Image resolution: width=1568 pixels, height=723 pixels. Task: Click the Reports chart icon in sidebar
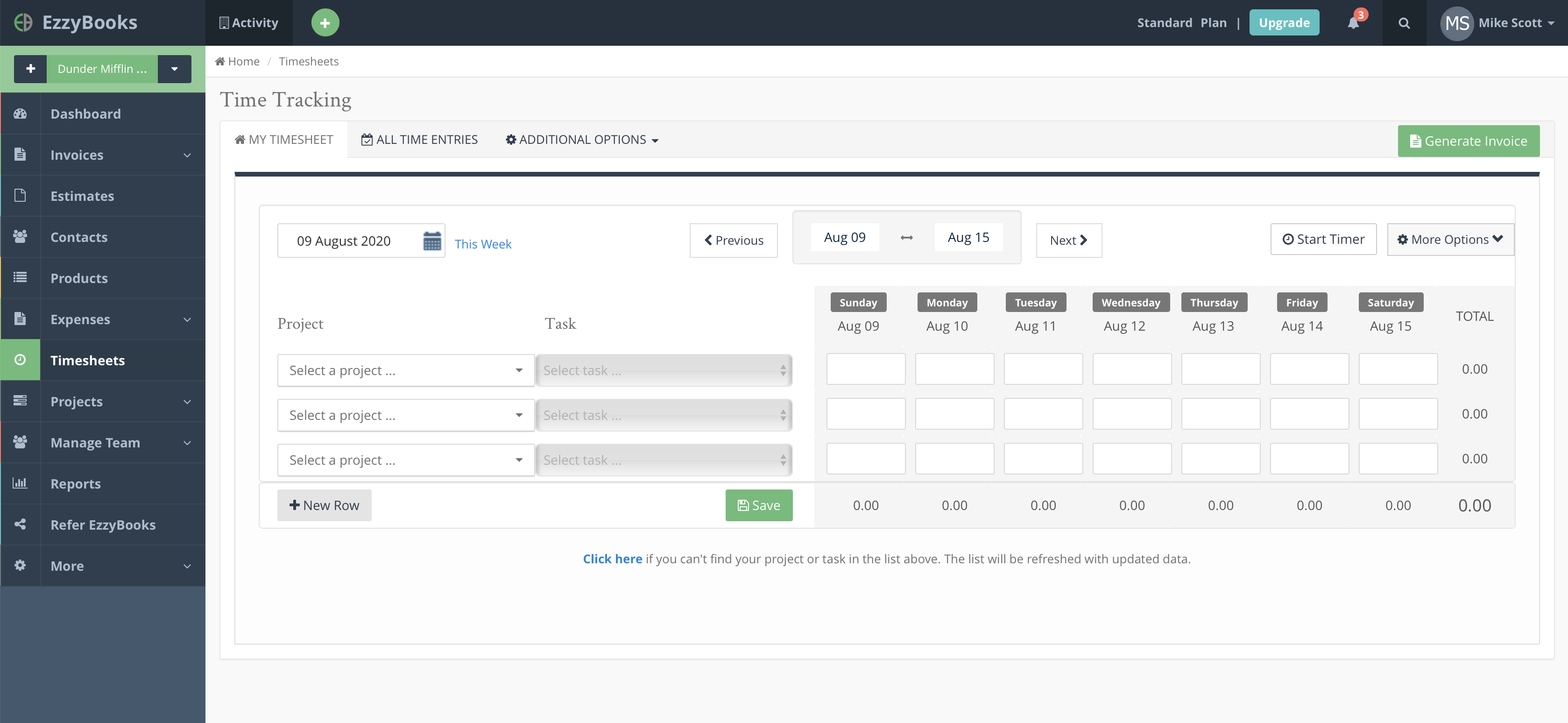[20, 483]
